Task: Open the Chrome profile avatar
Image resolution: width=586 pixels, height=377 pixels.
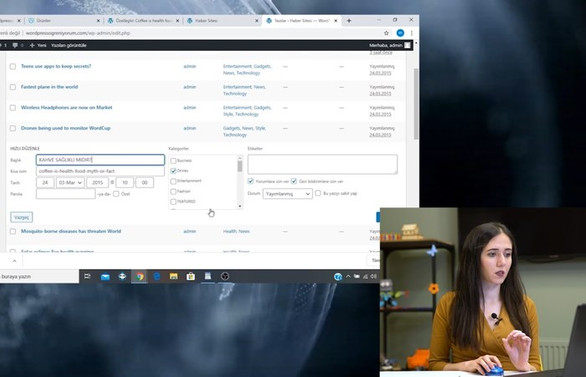Action: (x=400, y=33)
